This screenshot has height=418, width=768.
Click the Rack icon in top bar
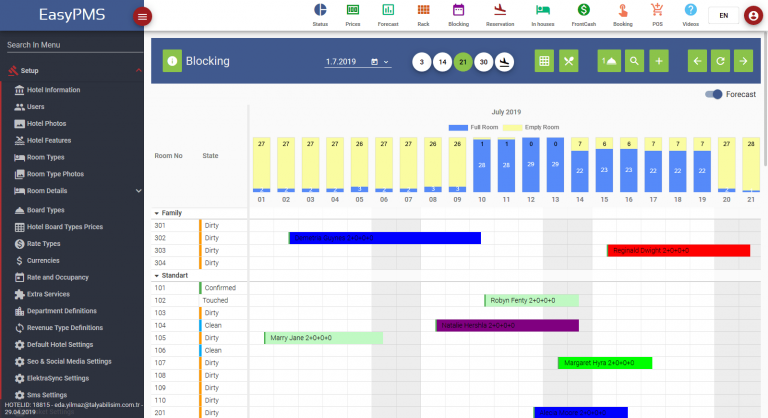422,13
